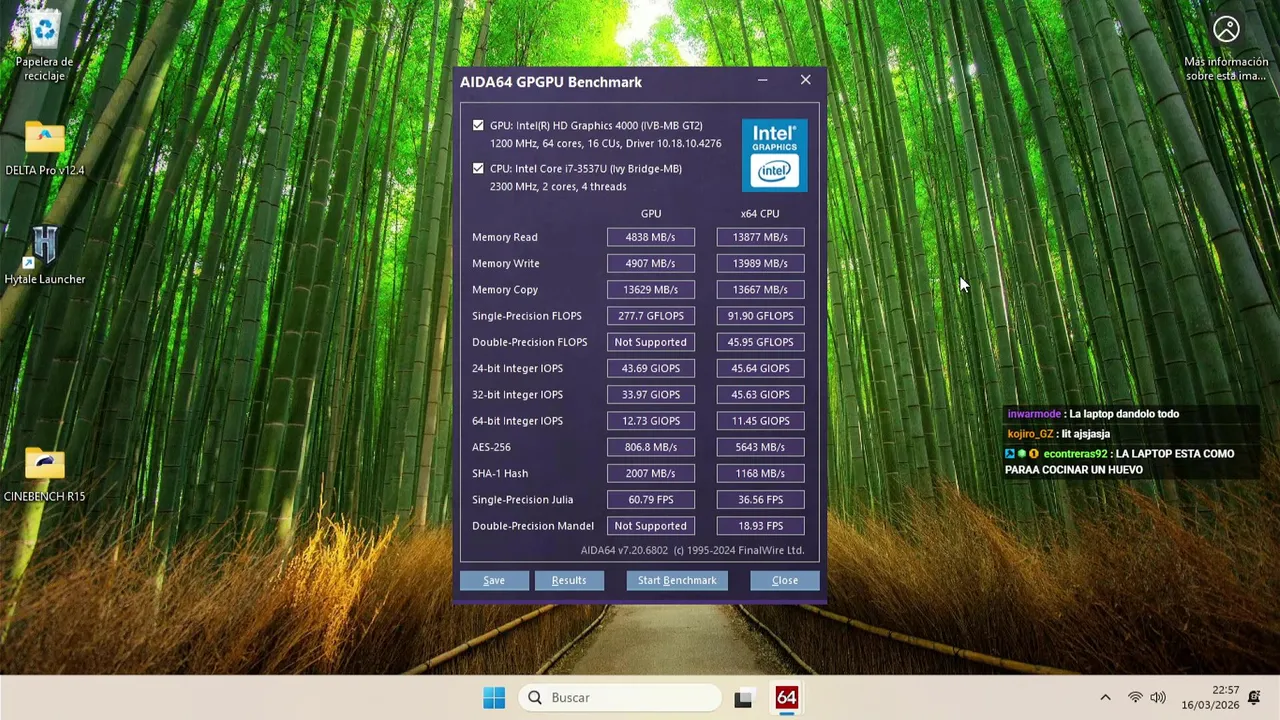Viewport: 1280px width, 720px height.
Task: Click the chat username econtreras92
Action: tap(1075, 454)
